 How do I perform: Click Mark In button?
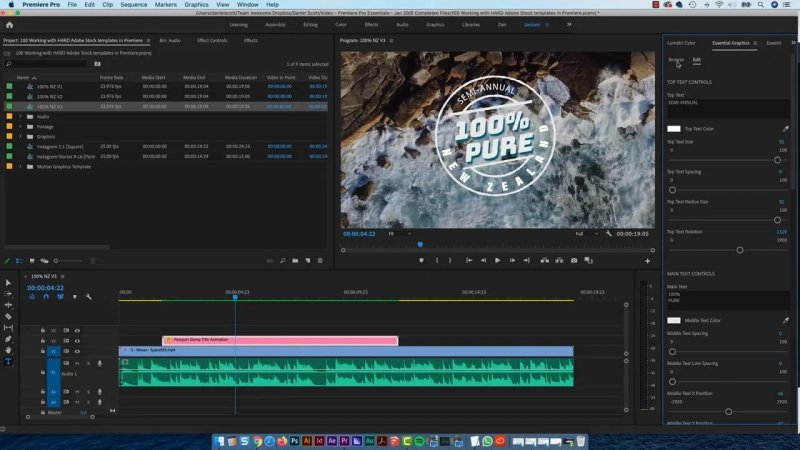click(437, 260)
